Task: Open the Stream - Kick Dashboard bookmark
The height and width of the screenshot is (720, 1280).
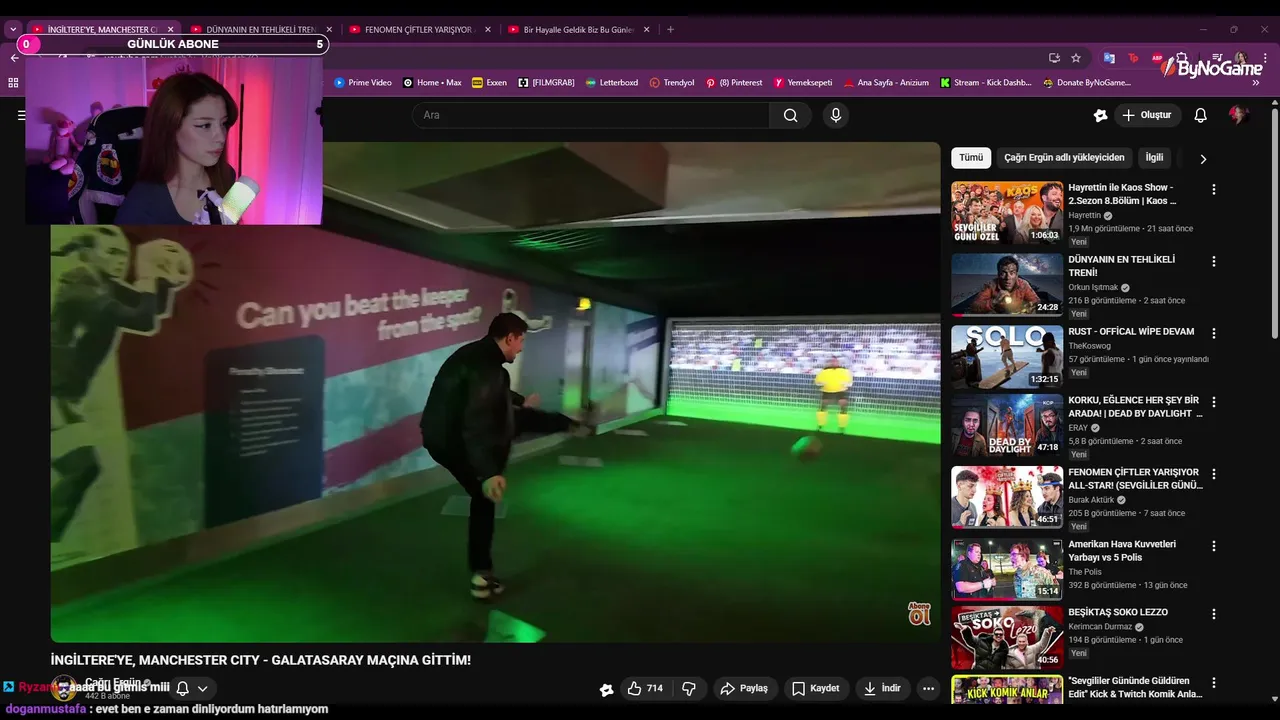Action: coord(986,83)
